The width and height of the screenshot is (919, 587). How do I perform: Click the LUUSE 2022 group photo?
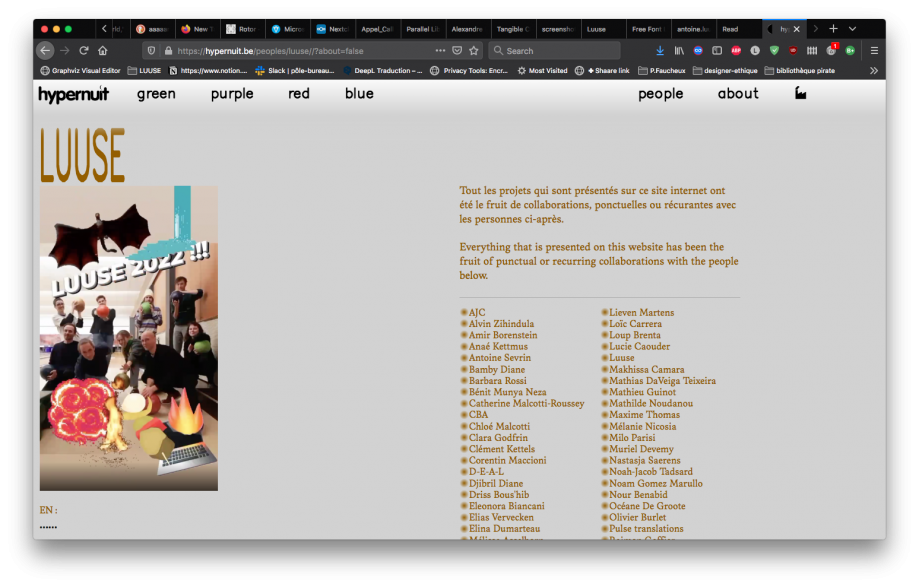pos(129,338)
